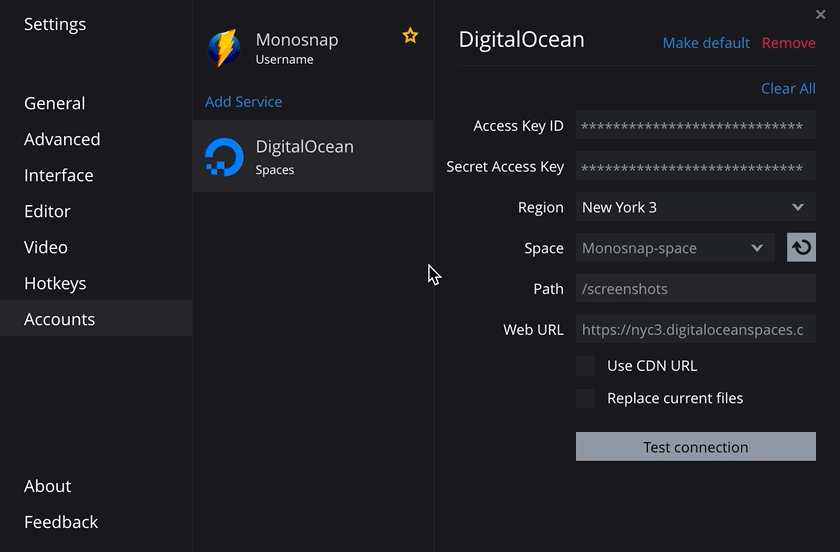The image size is (840, 552).
Task: Click the Add Service link
Action: [x=243, y=102]
